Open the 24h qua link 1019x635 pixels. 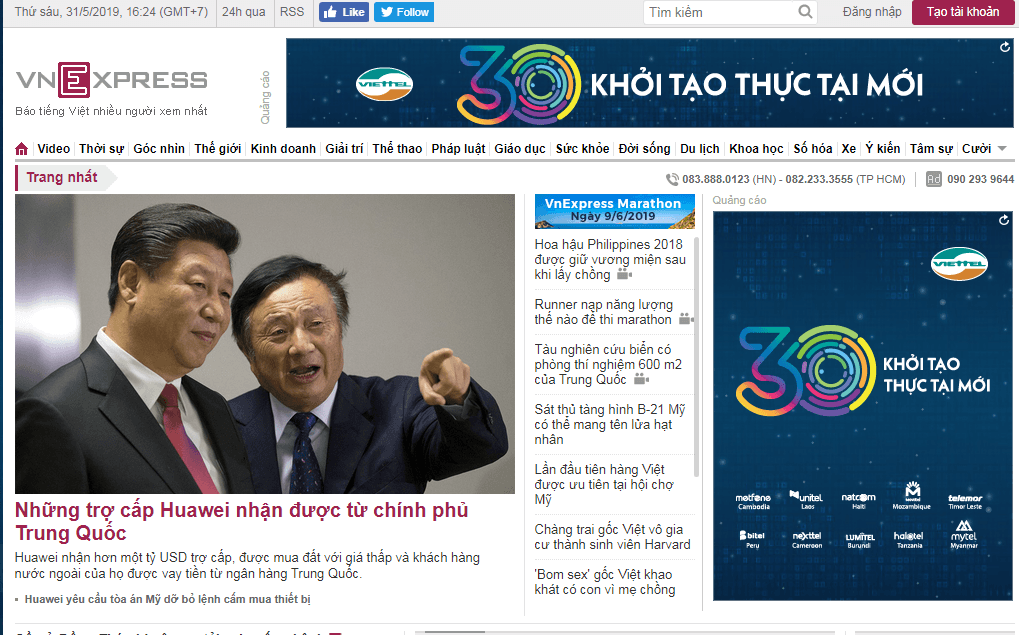(x=244, y=12)
